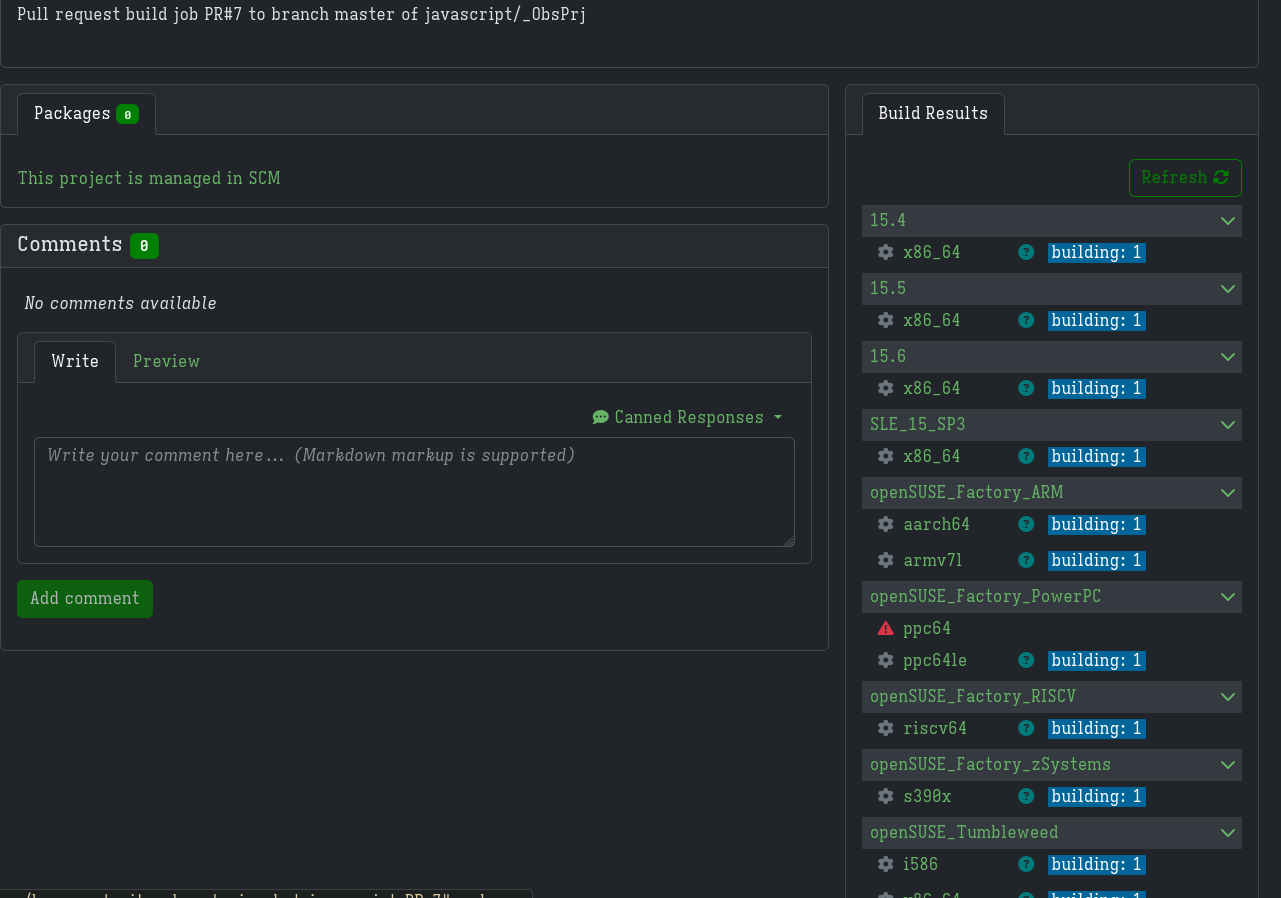Click help icon in s390x row

[x=1026, y=796]
